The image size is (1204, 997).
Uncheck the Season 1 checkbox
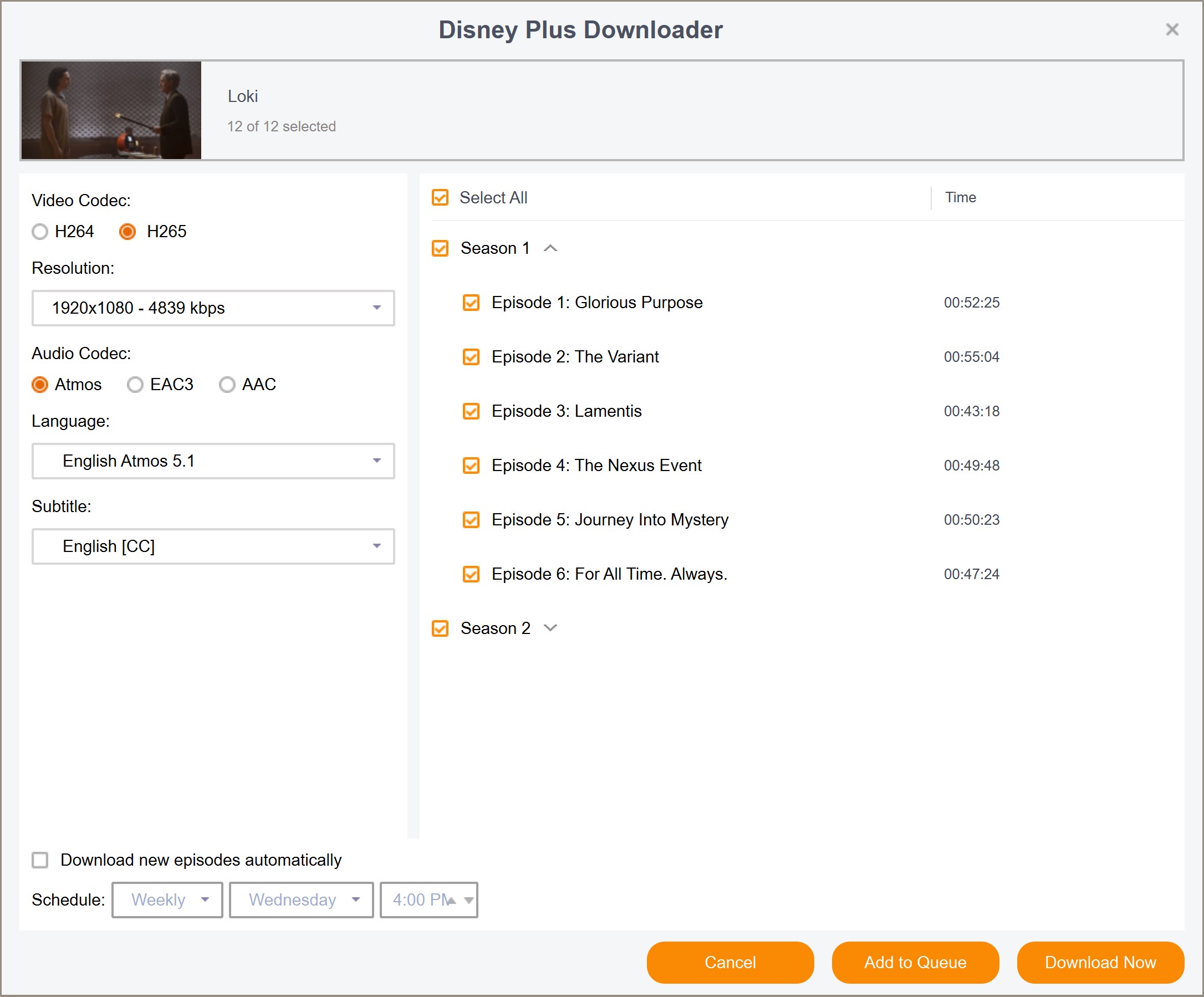(x=440, y=248)
